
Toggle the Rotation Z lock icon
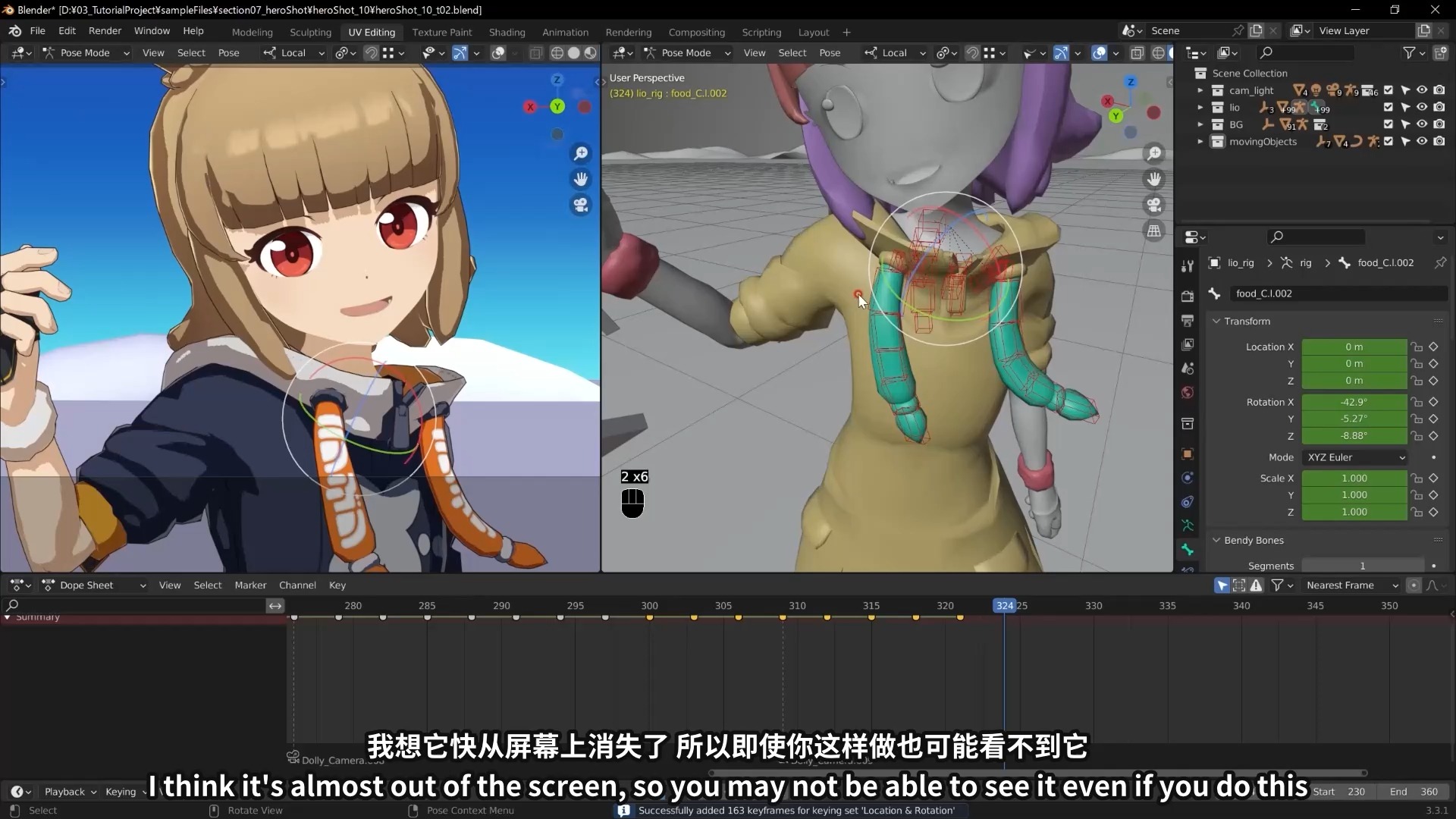pos(1417,436)
